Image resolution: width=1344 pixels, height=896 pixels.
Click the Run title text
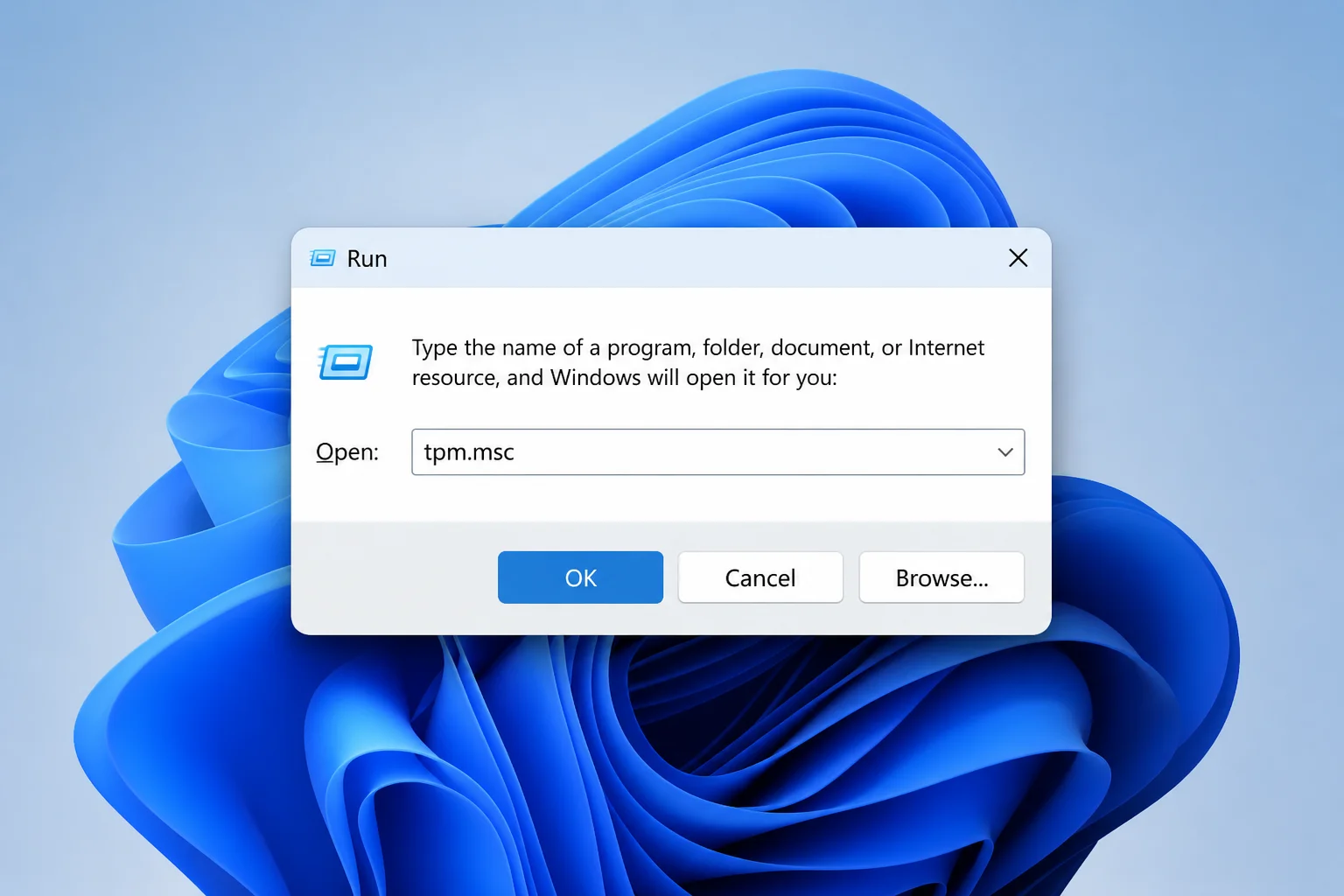(x=367, y=259)
